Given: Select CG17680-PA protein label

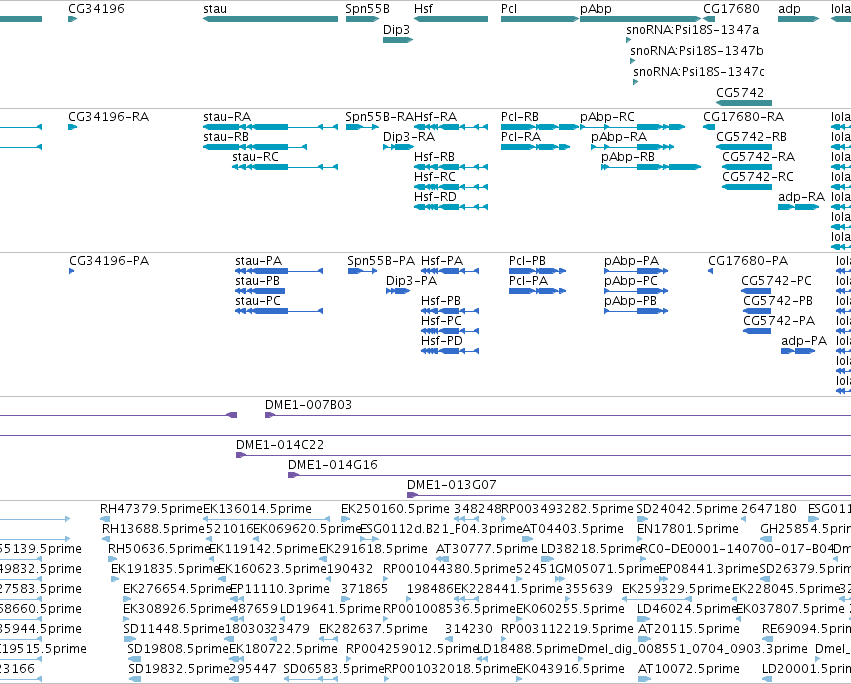Looking at the screenshot, I should pyautogui.click(x=748, y=261).
